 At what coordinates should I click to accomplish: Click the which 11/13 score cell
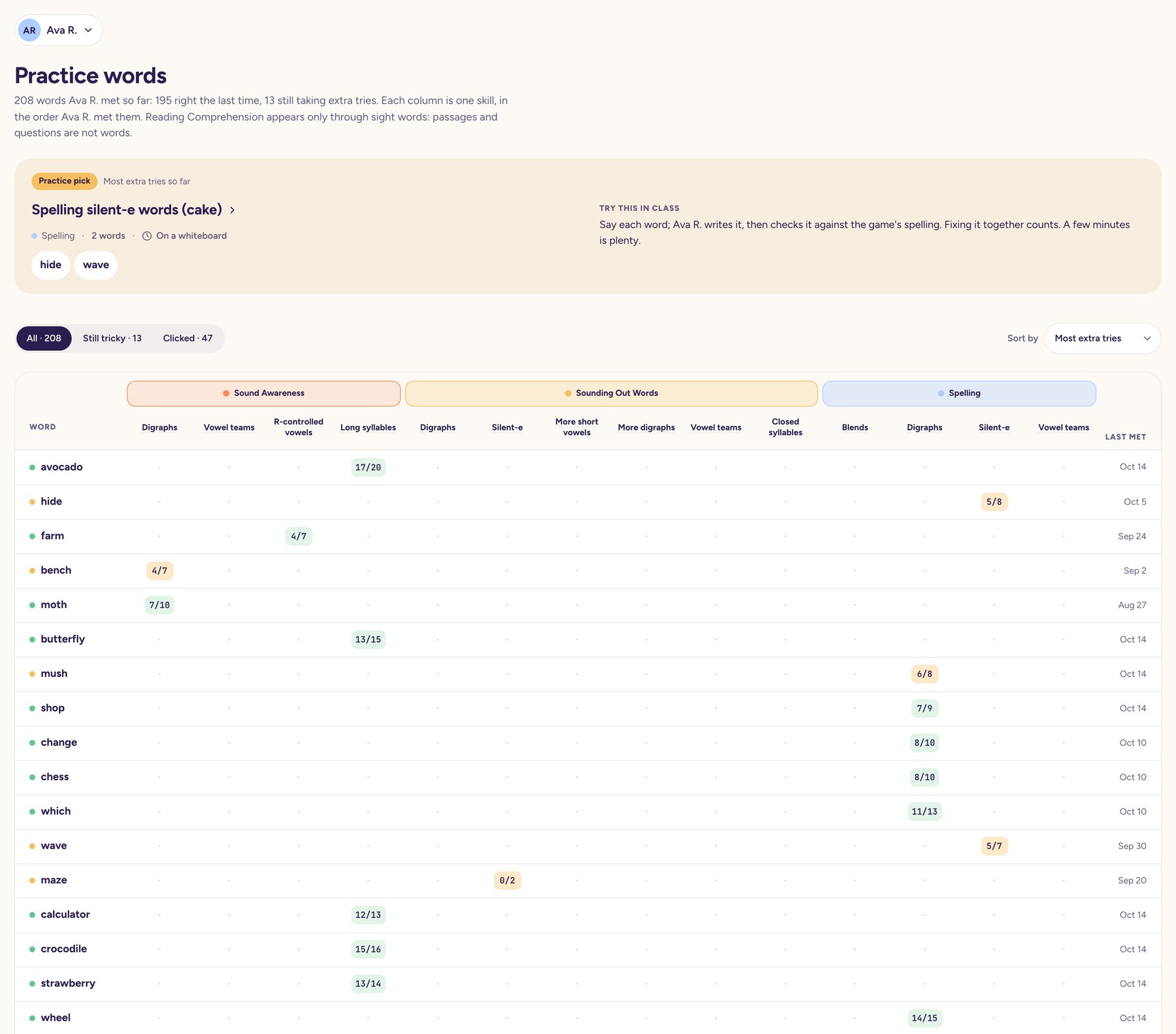pyautogui.click(x=924, y=812)
